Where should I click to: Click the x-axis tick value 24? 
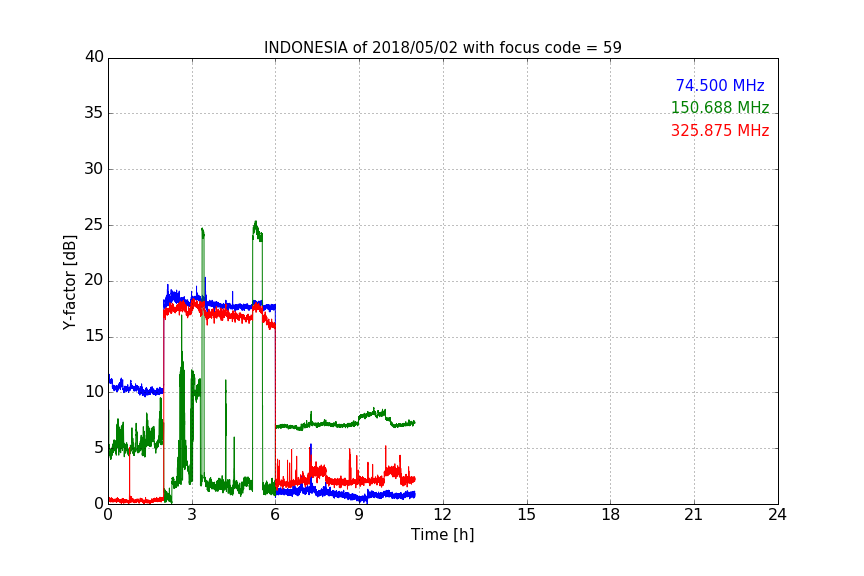[x=777, y=515]
